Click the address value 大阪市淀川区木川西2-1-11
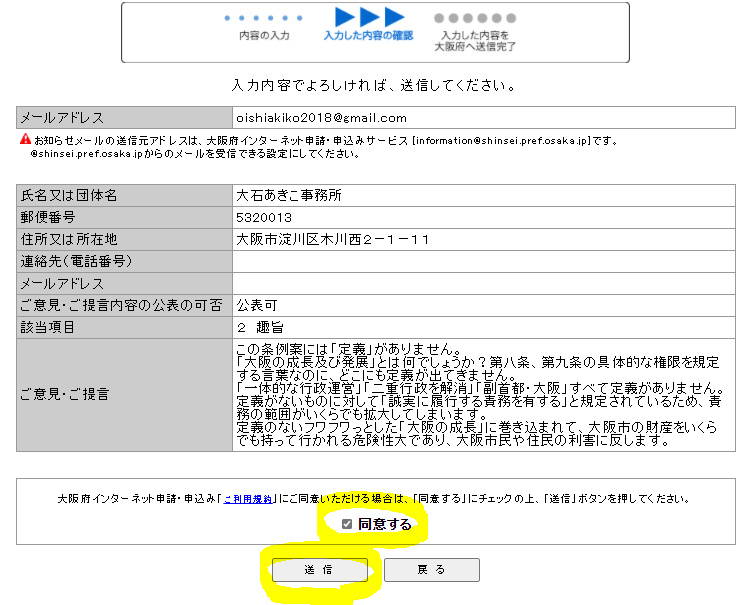Viewport: 751px width, 605px height. pyautogui.click(x=333, y=239)
